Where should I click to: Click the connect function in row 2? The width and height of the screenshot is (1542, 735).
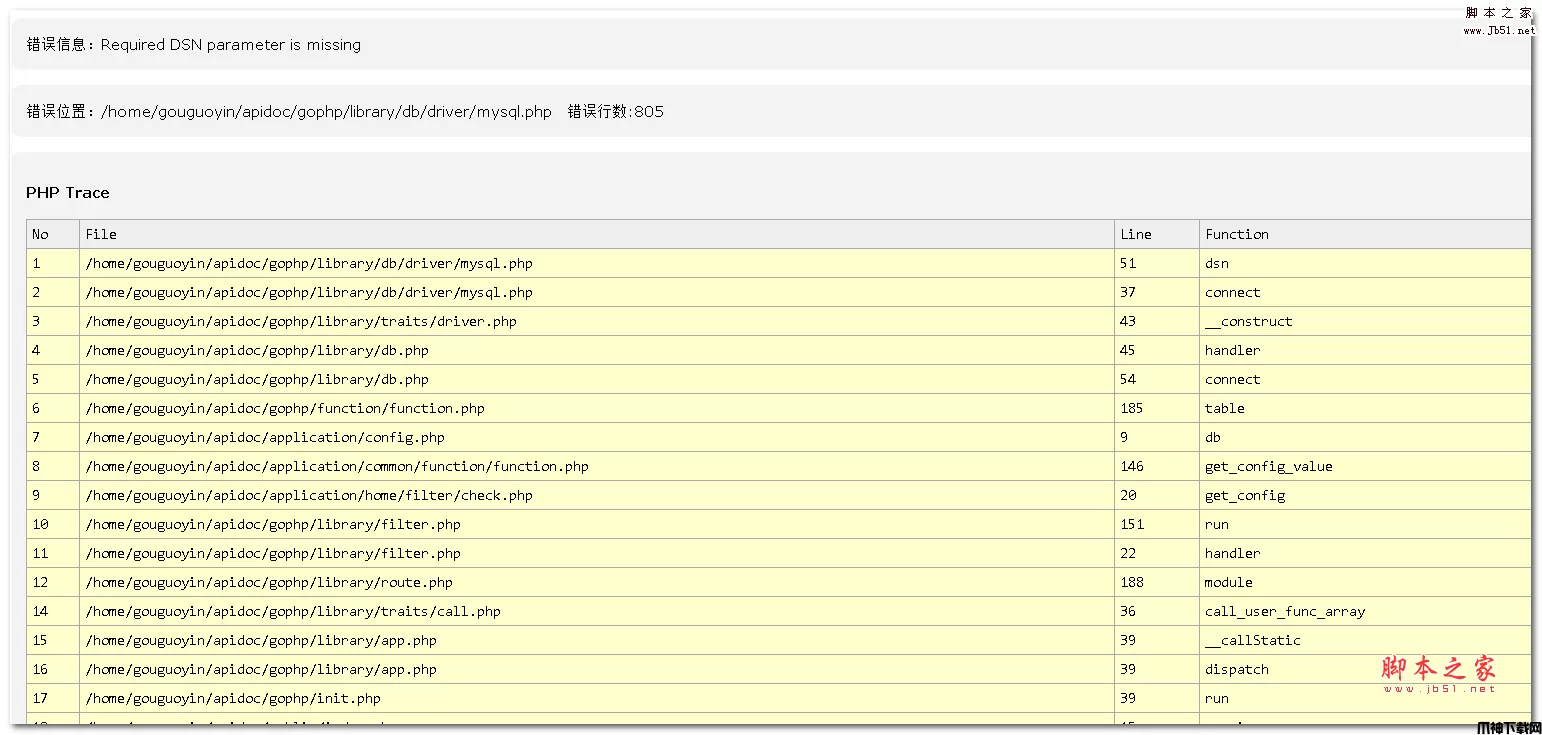coord(1232,292)
